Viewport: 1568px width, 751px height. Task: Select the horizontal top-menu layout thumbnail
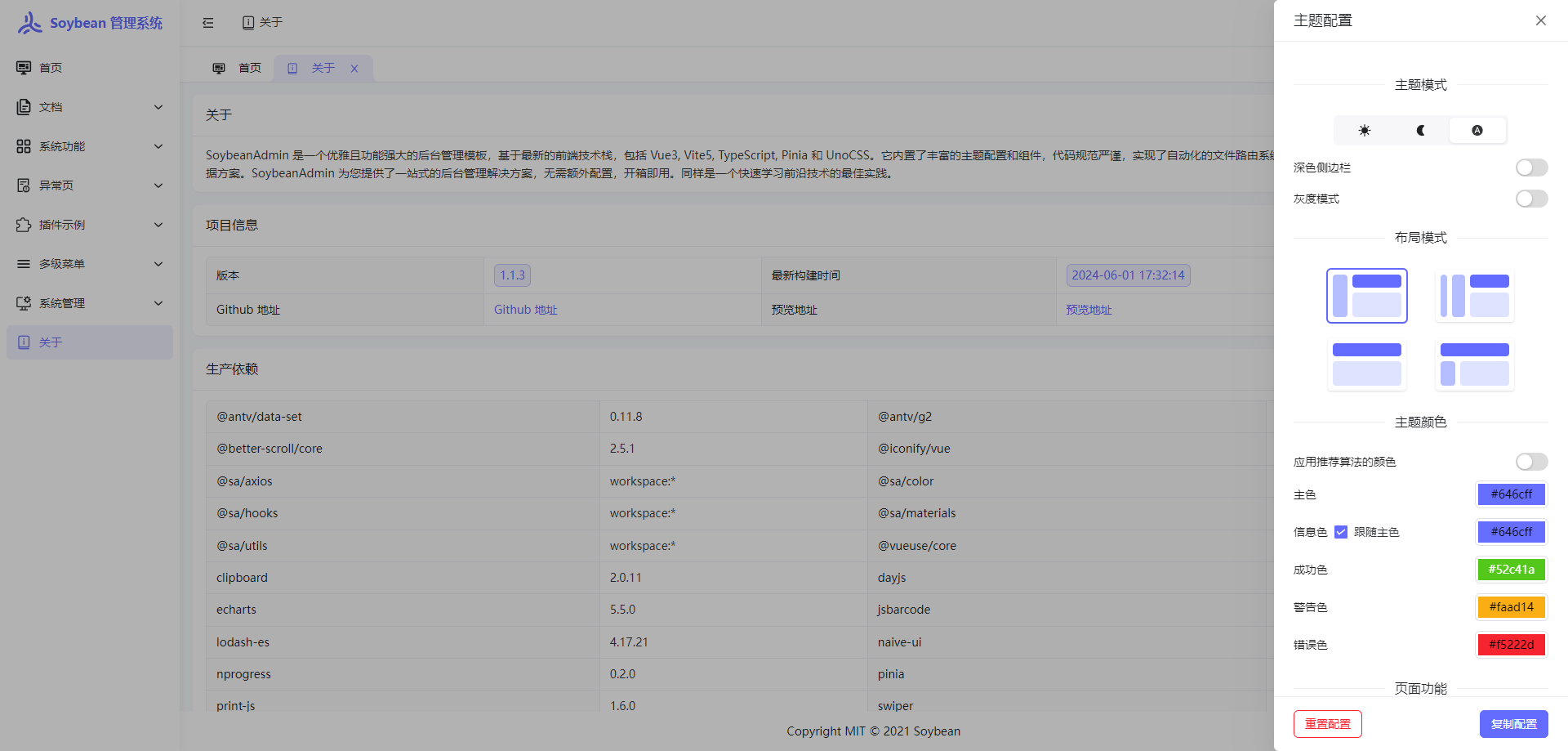[x=1366, y=364]
